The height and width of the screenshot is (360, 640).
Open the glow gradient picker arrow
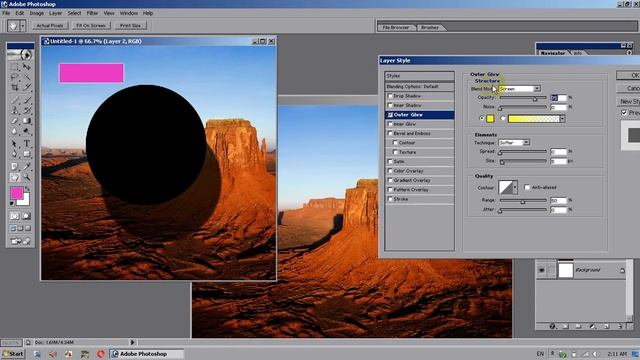pyautogui.click(x=562, y=118)
